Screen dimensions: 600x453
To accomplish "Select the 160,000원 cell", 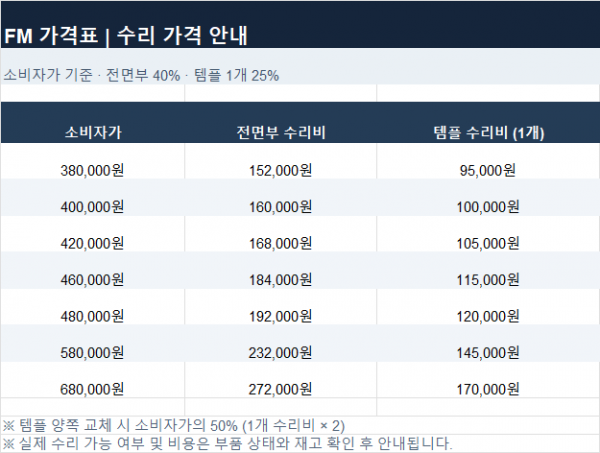I will point(280,197).
